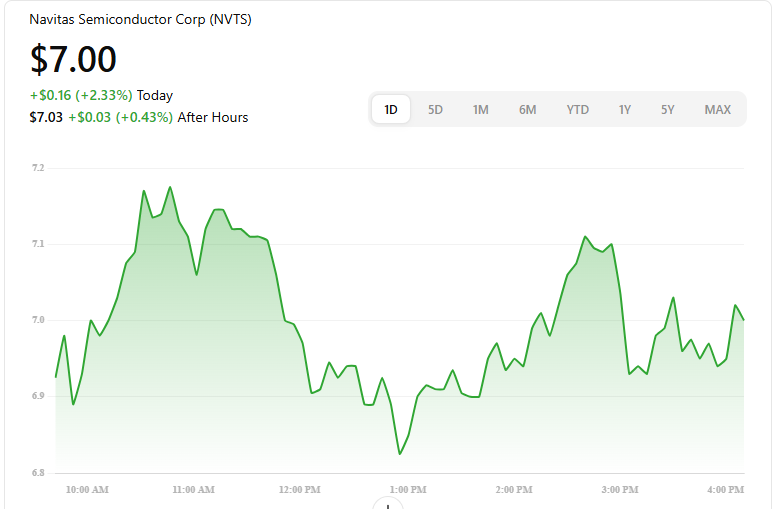Click the 2:00 PM axis label
Viewport: 782px width, 509px height.
coord(514,490)
